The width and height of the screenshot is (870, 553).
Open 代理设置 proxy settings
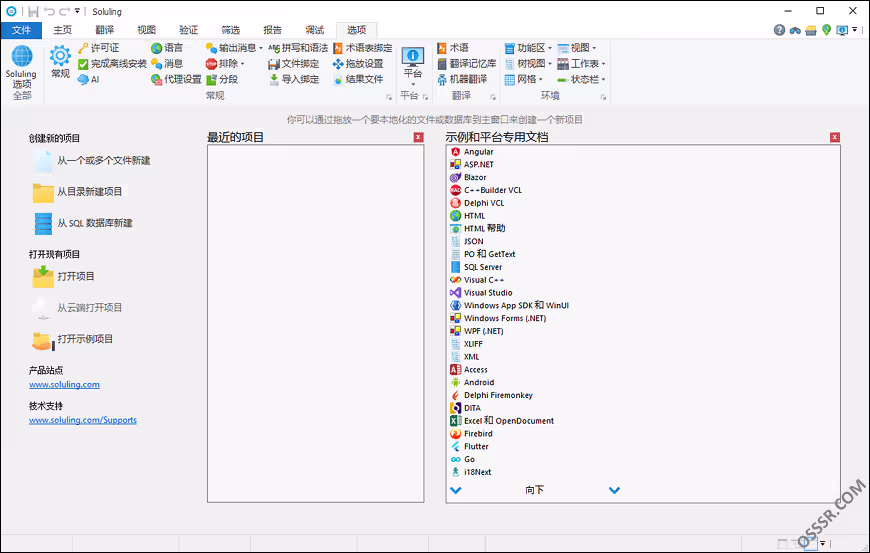point(176,79)
